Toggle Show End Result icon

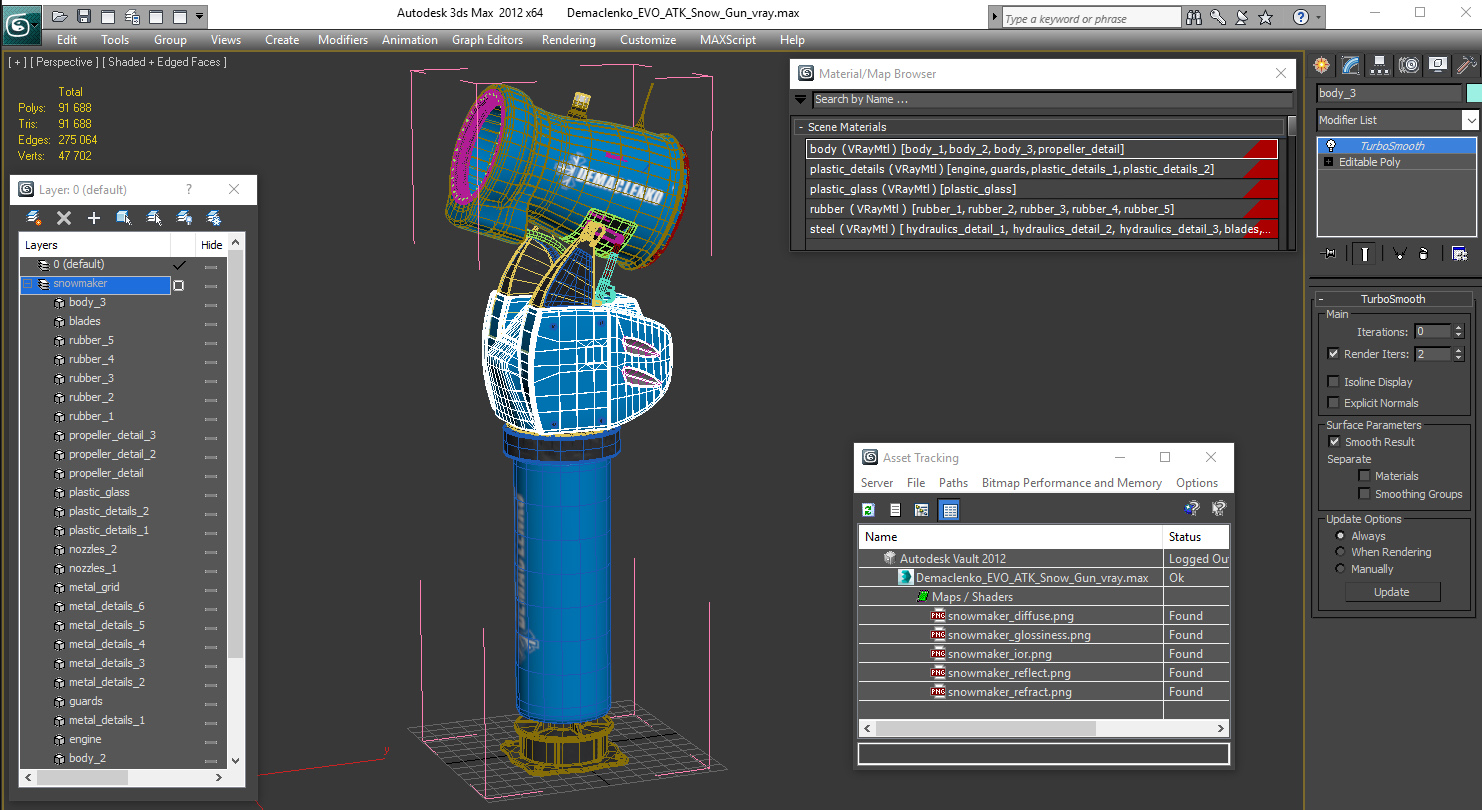click(1364, 254)
